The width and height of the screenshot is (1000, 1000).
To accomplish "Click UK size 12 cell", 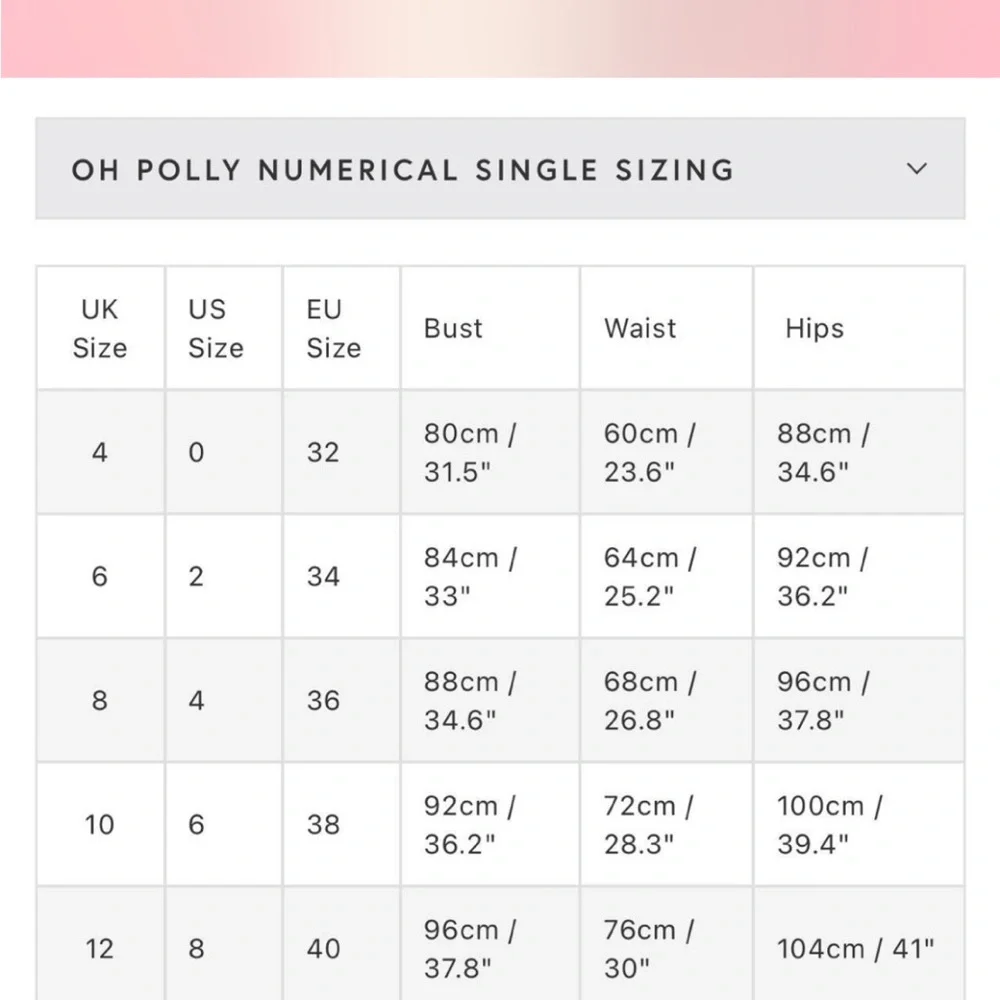I will [x=101, y=948].
